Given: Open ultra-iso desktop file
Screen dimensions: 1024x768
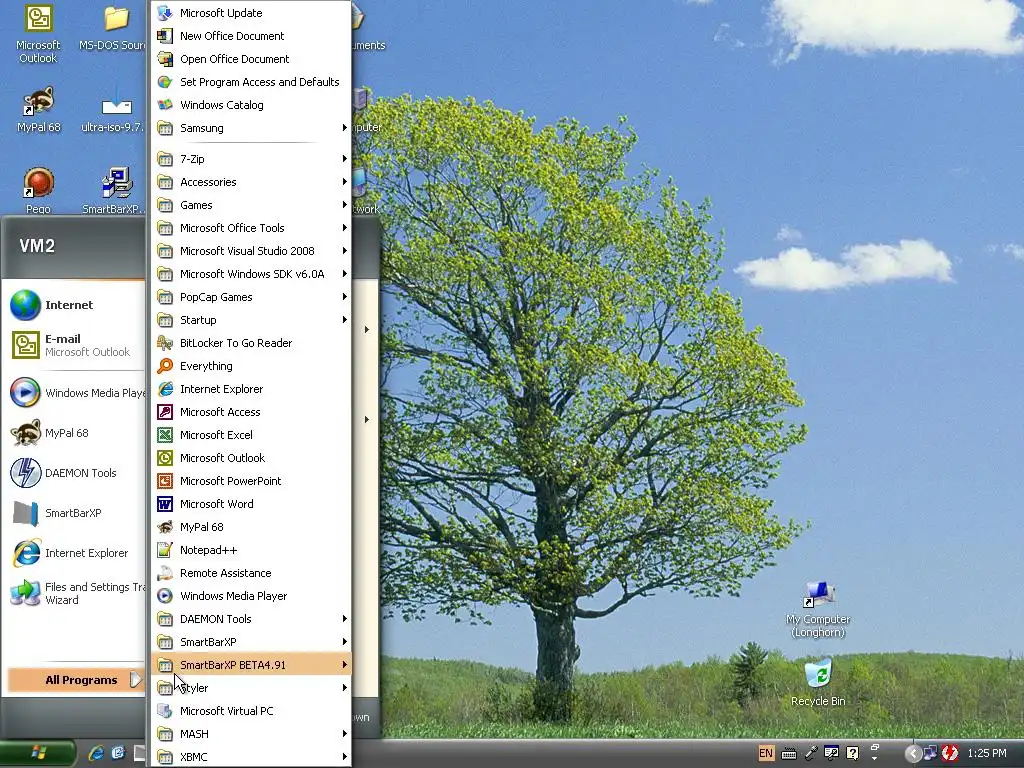Looking at the screenshot, I should point(113,110).
